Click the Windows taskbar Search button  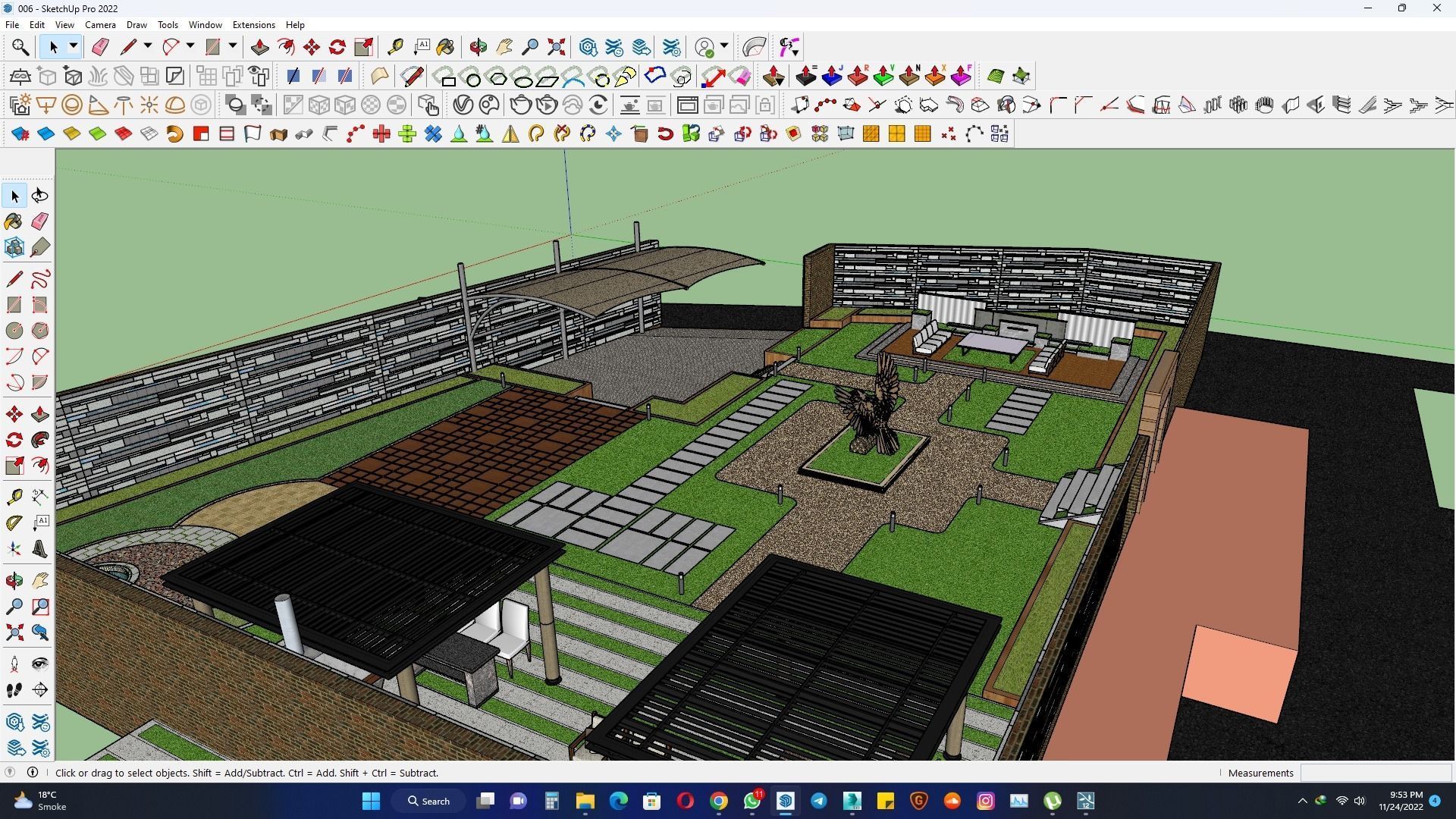click(428, 801)
